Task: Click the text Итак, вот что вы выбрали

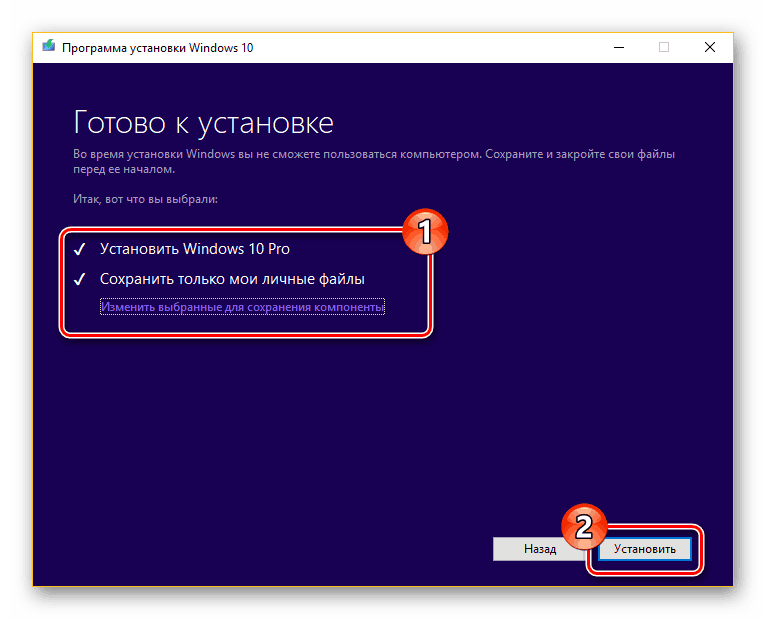Action: (x=145, y=199)
